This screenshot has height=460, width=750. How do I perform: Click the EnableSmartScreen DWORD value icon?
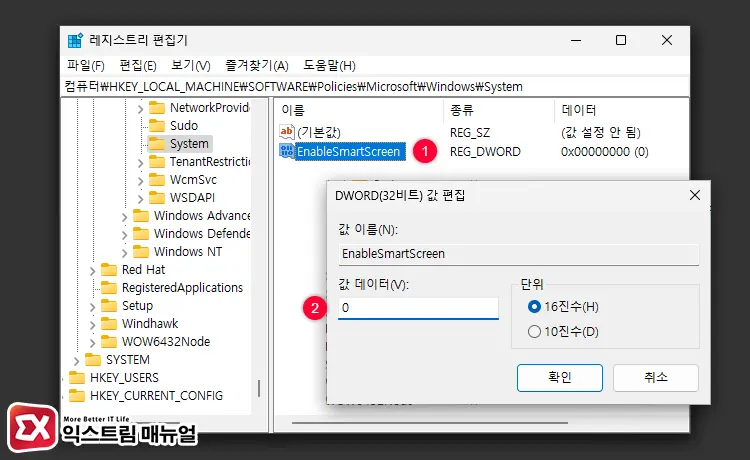point(287,151)
